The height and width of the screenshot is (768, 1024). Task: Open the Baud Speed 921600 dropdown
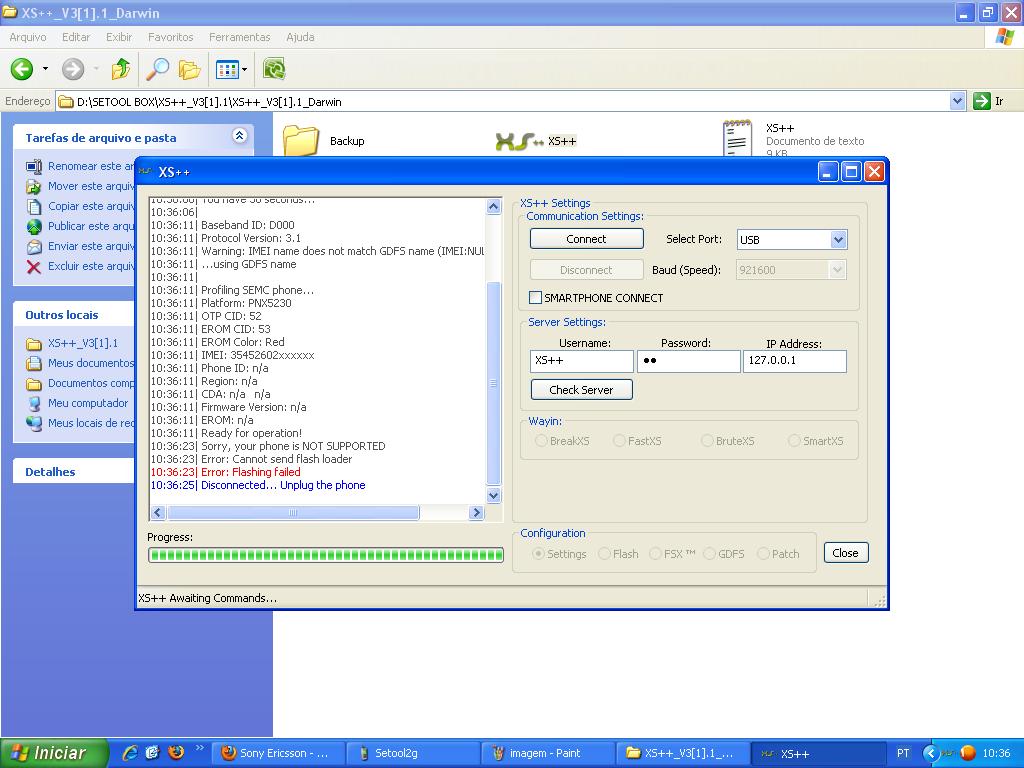point(837,270)
